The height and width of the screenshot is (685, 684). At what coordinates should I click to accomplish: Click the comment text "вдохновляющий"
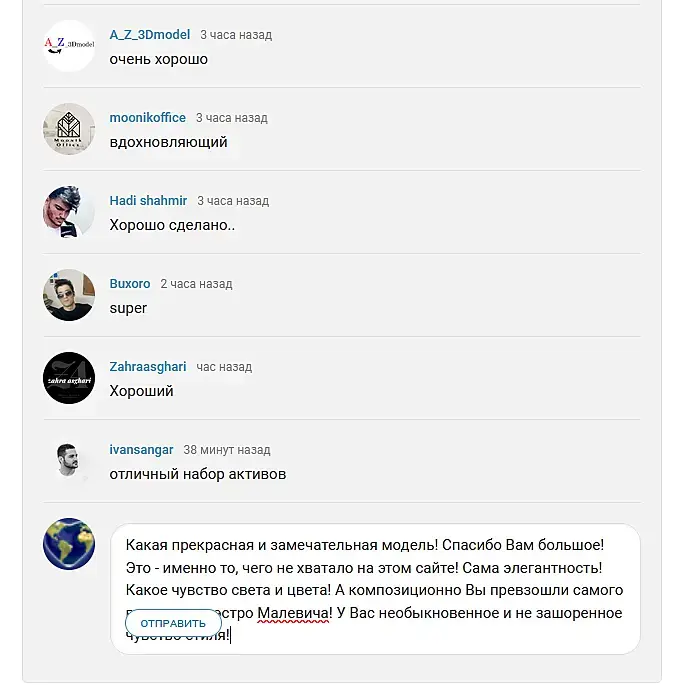click(x=168, y=142)
